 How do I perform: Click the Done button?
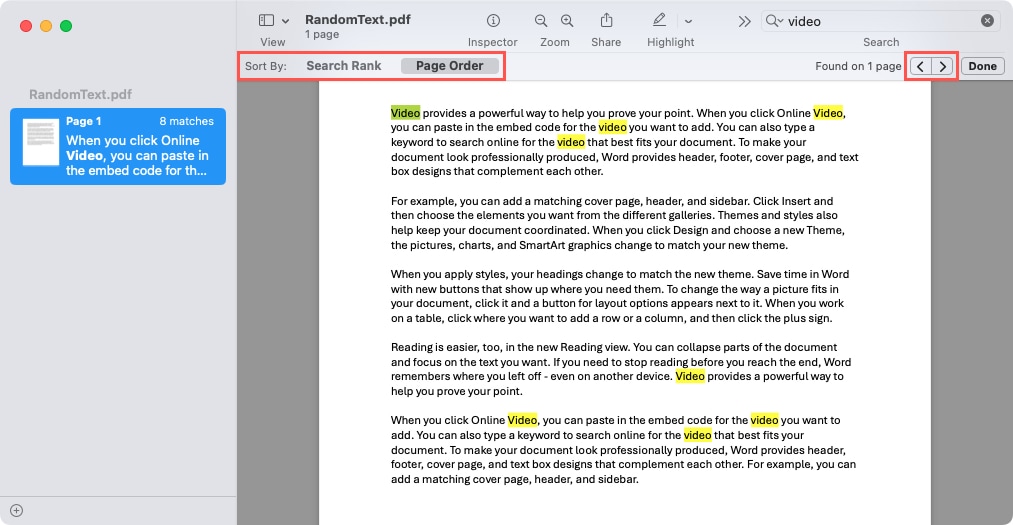pyautogui.click(x=983, y=66)
